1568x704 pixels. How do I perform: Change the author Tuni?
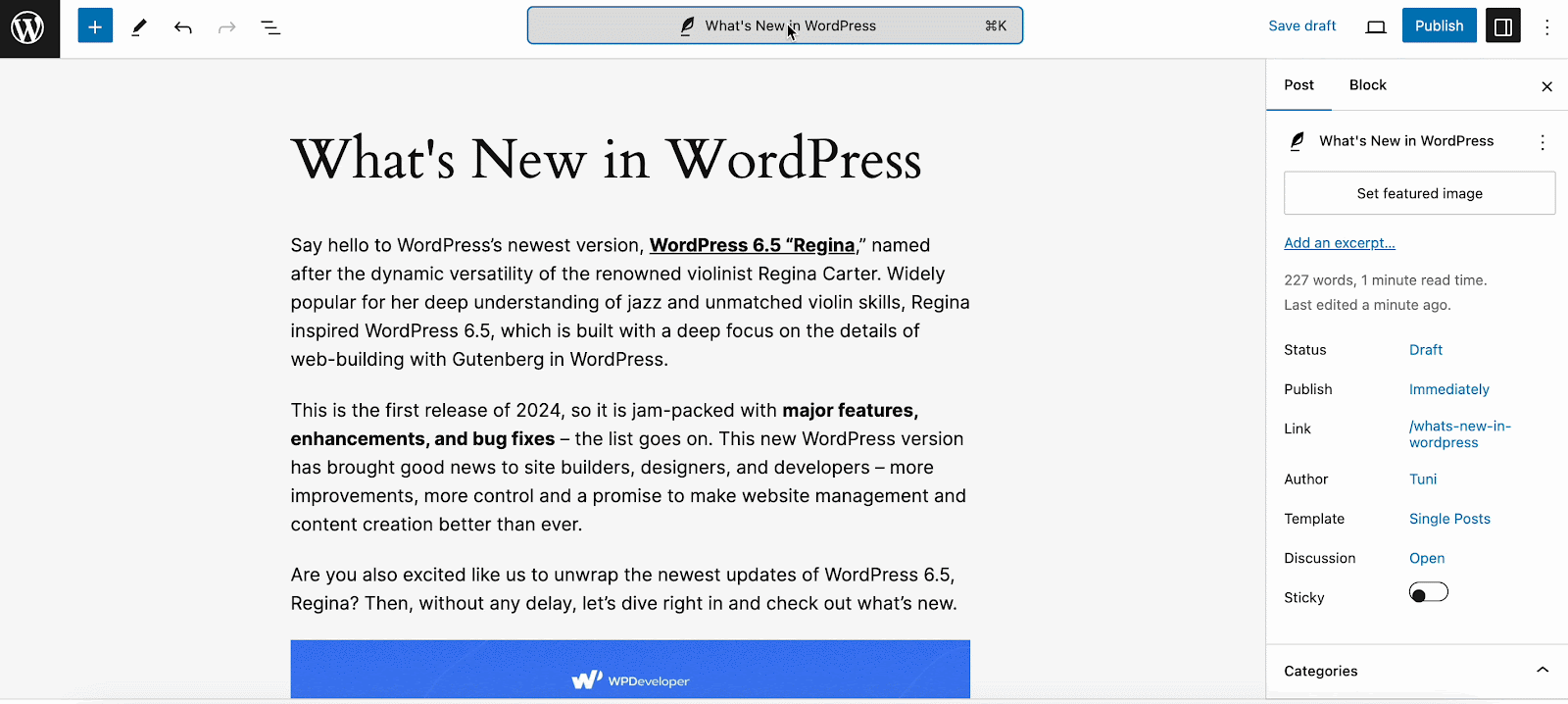[1423, 479]
